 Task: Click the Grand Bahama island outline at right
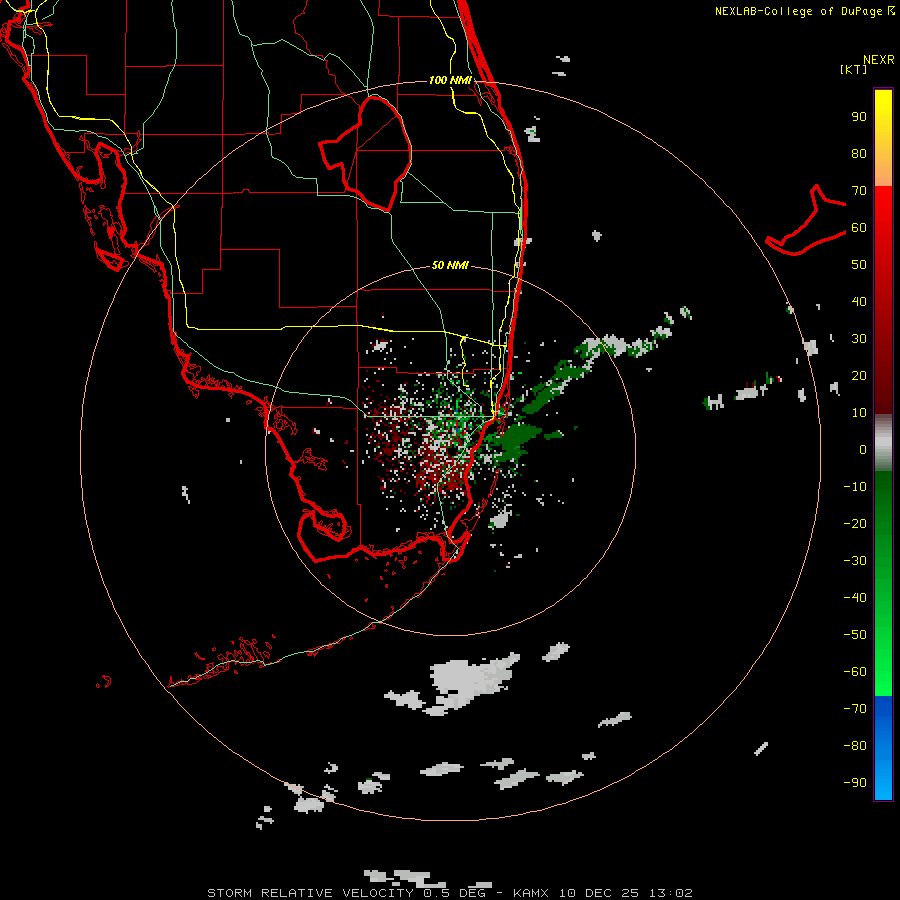coord(806,220)
